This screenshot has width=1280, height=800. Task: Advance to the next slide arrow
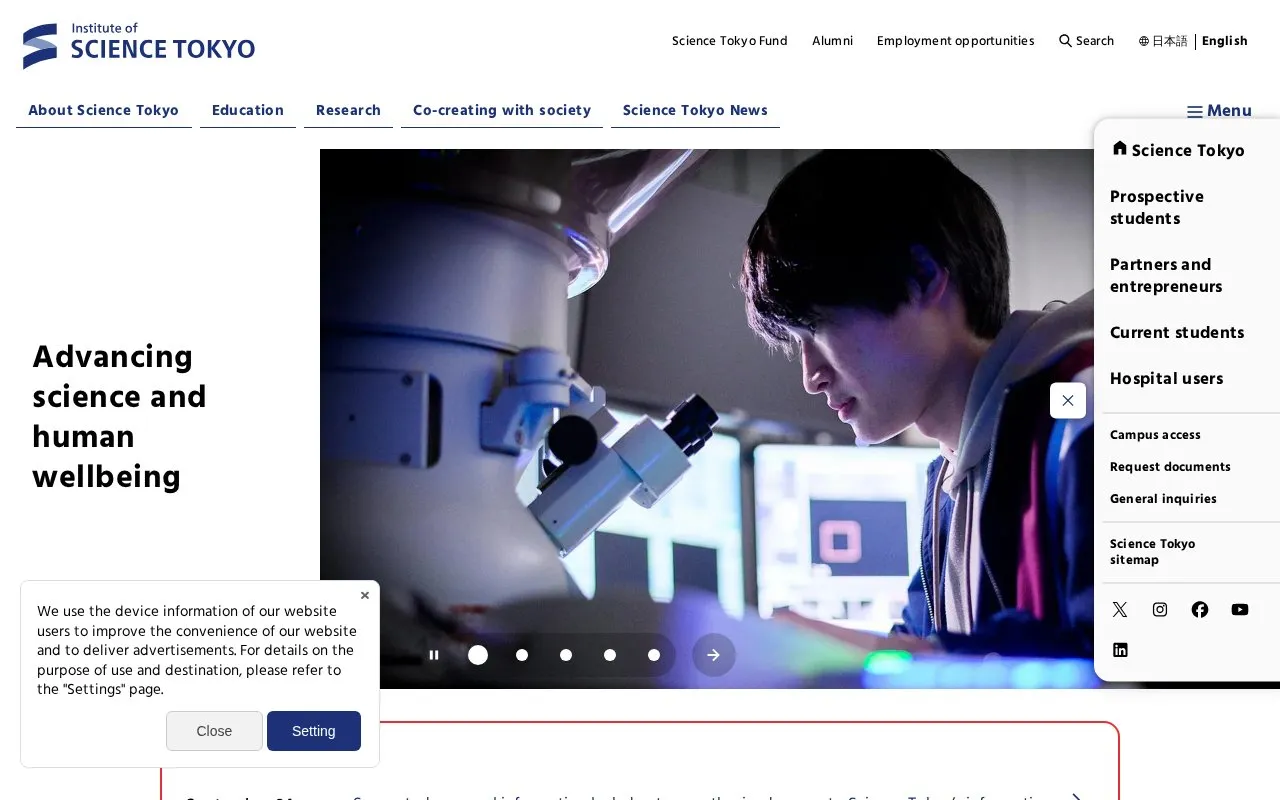(x=714, y=655)
